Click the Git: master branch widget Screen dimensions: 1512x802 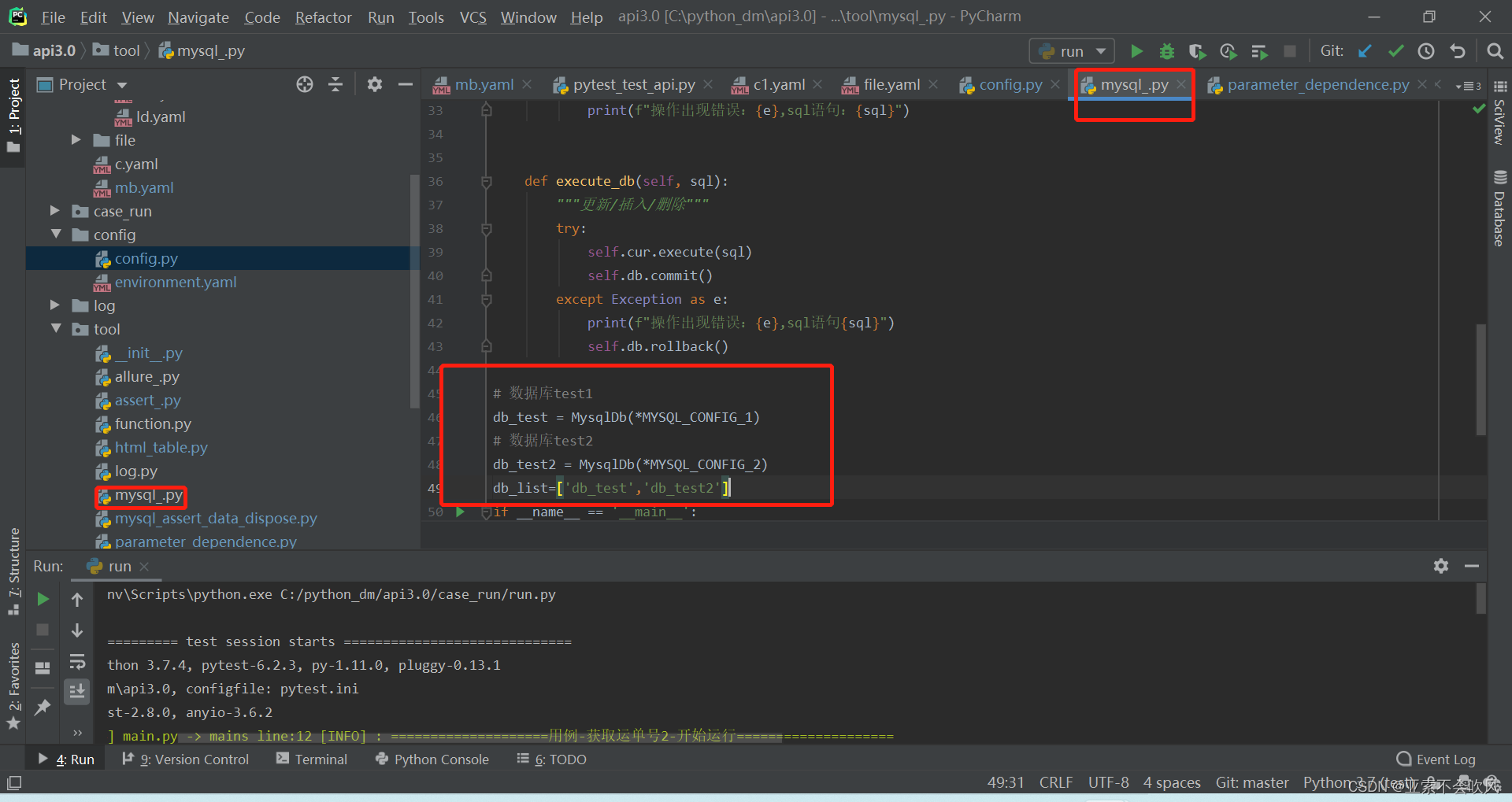1252,782
